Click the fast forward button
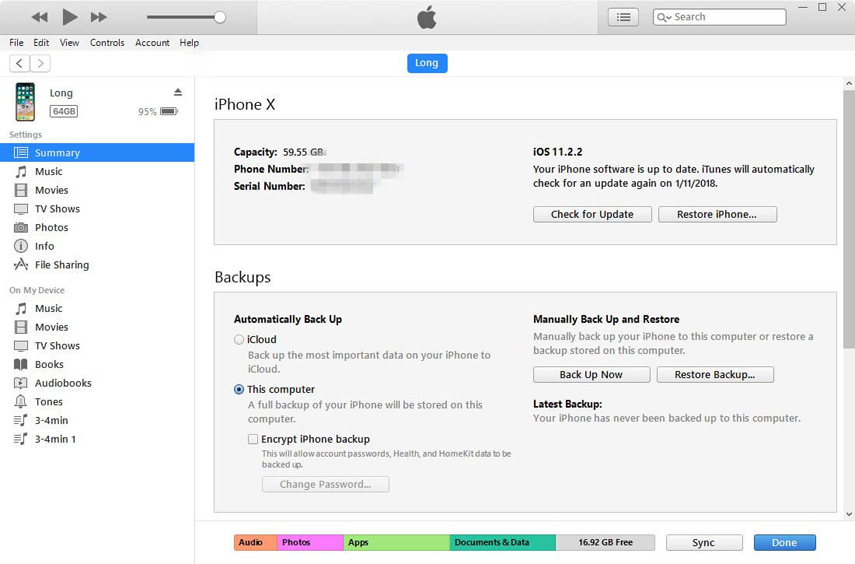 (x=99, y=17)
